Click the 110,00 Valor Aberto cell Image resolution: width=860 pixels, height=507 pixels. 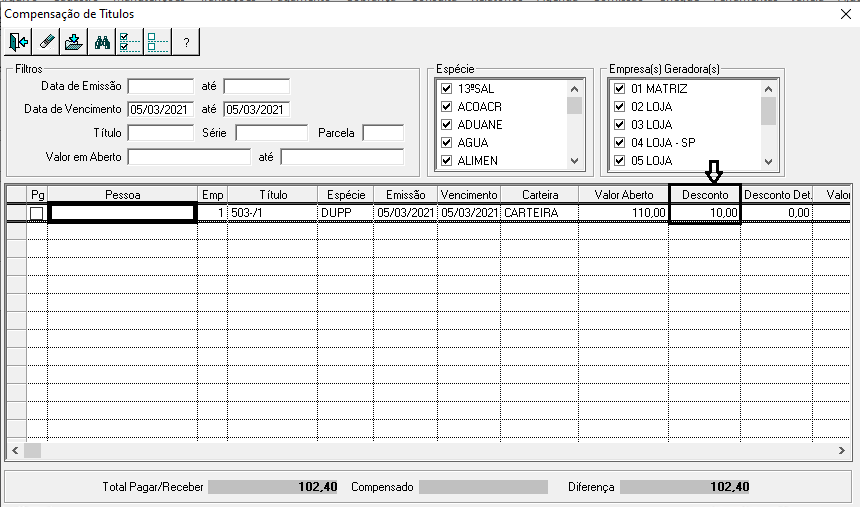(x=624, y=213)
